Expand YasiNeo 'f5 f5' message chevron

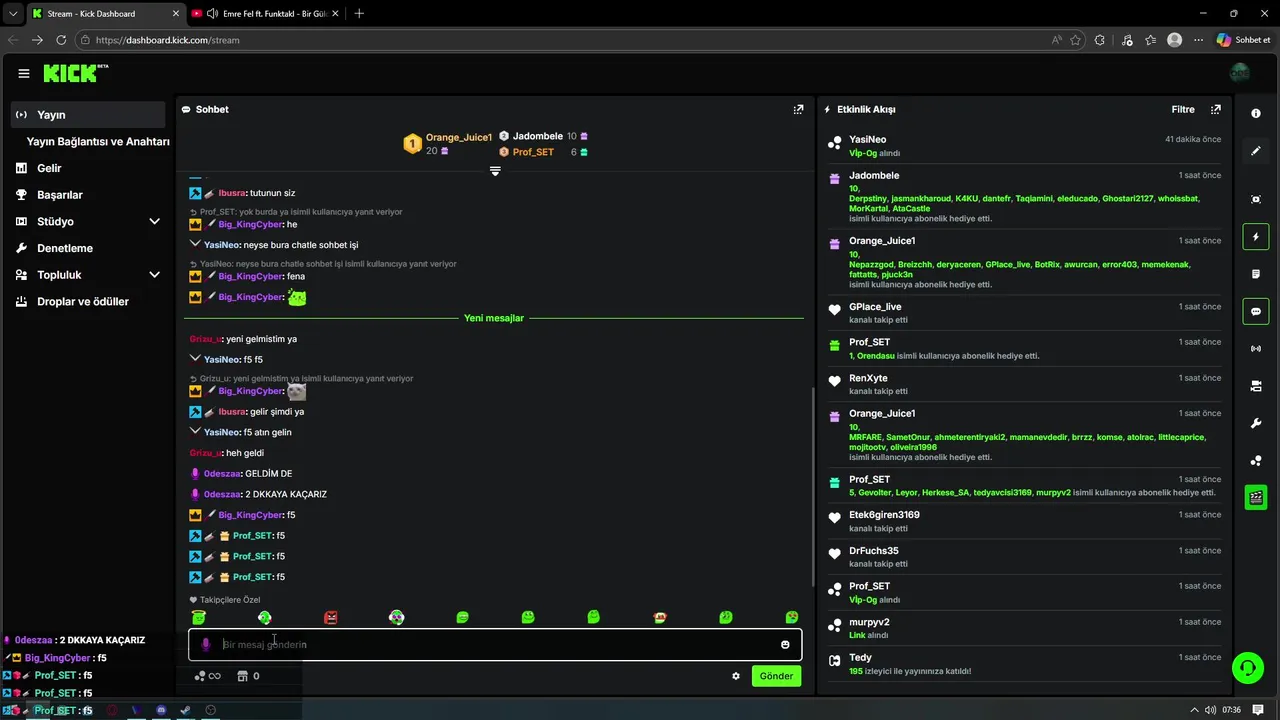[x=195, y=358]
